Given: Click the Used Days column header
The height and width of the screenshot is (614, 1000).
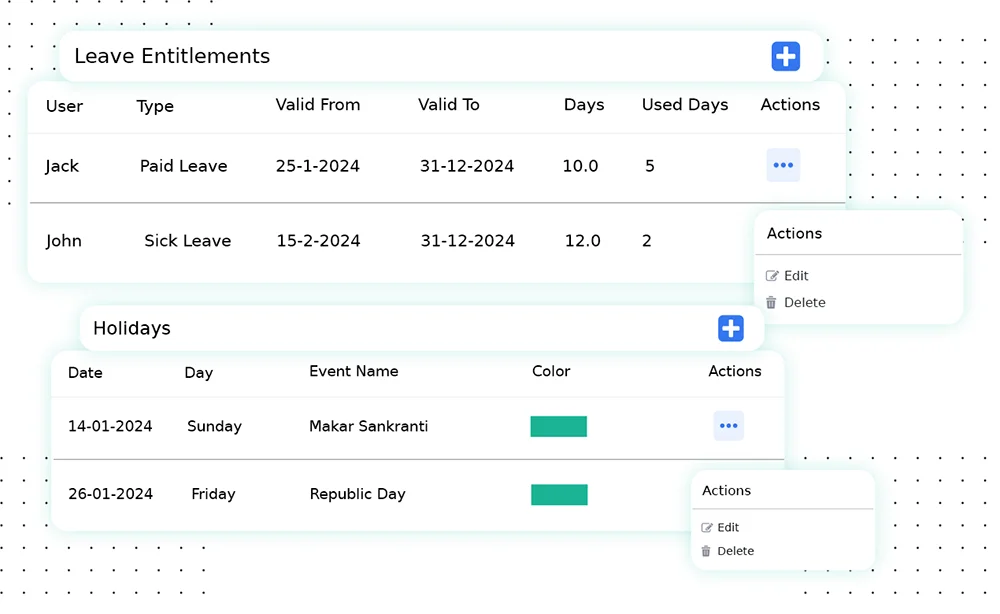Looking at the screenshot, I should [x=684, y=105].
